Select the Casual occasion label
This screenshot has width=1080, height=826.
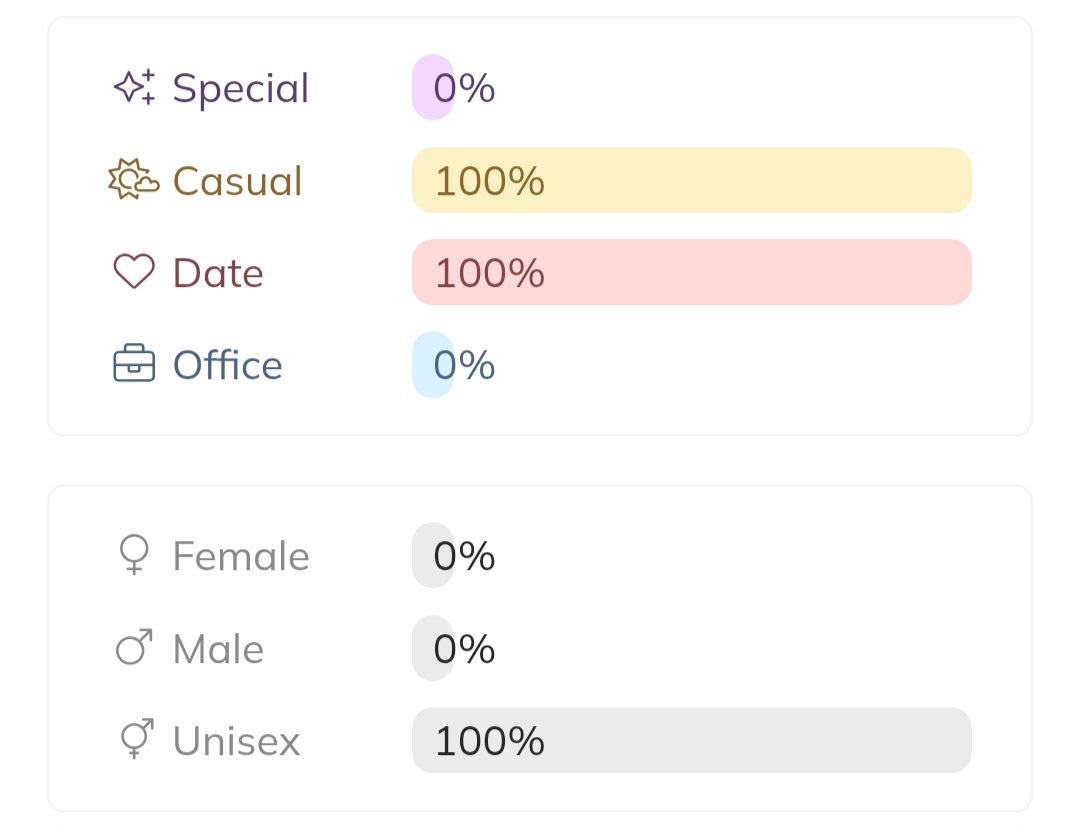[x=237, y=181]
